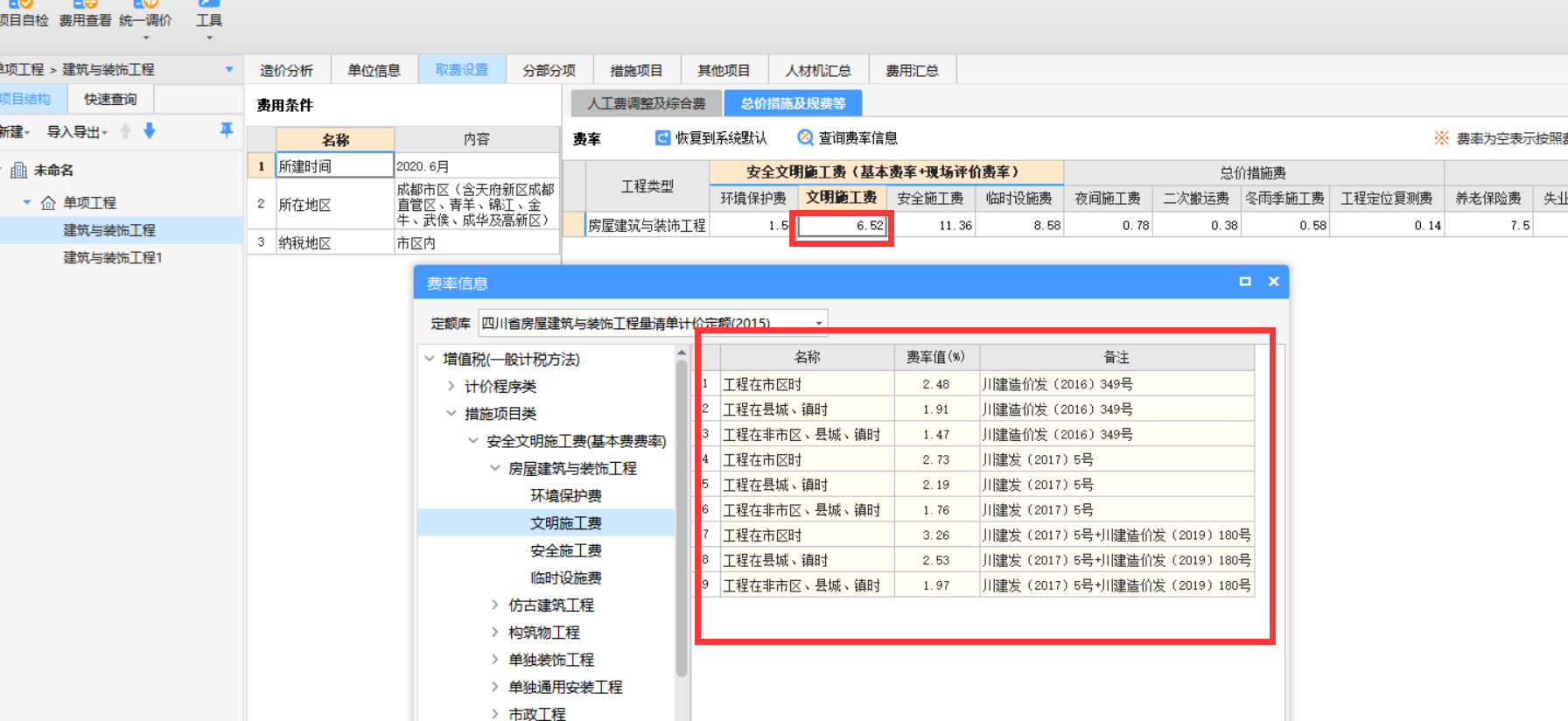Open 人工费调整及综合费 tab
This screenshot has width=1568, height=721.
(x=647, y=103)
